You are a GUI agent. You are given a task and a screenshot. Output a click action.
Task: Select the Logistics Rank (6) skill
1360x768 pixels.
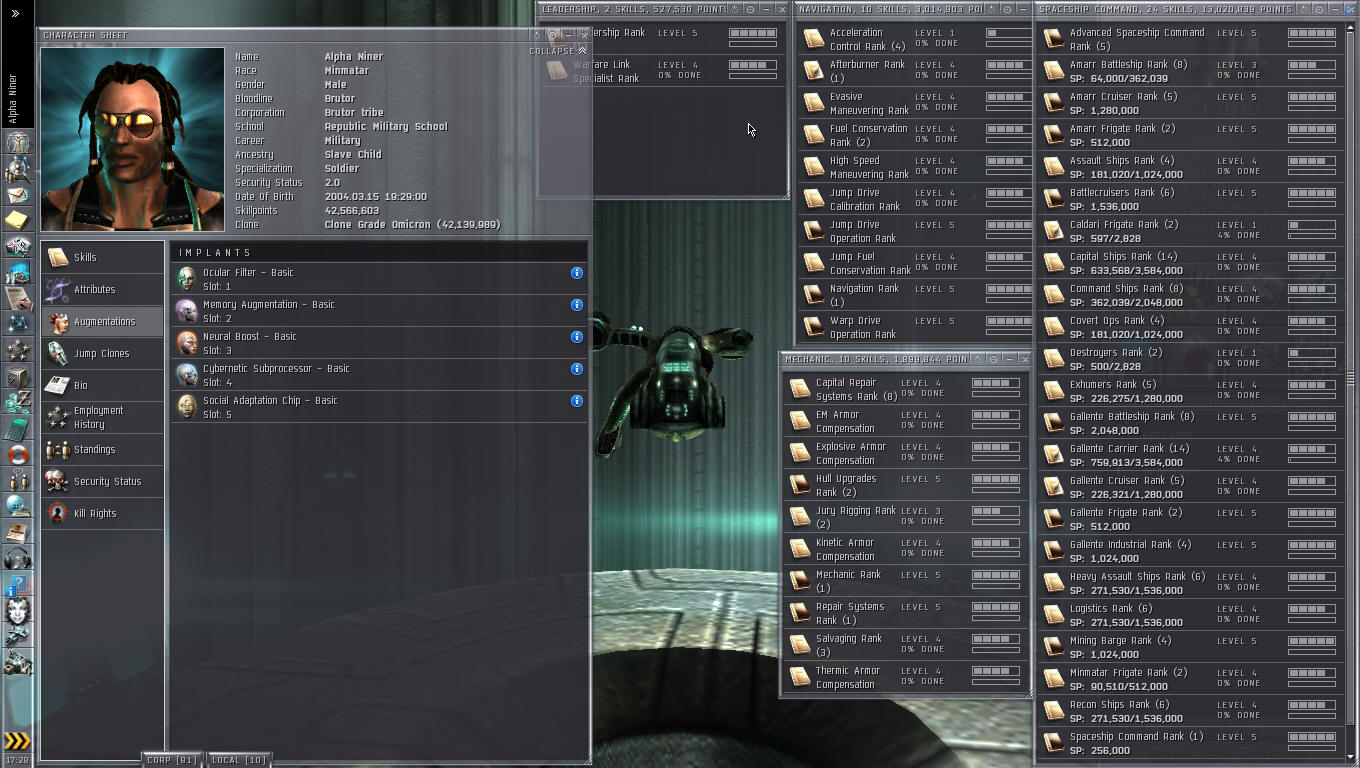[x=1191, y=616]
